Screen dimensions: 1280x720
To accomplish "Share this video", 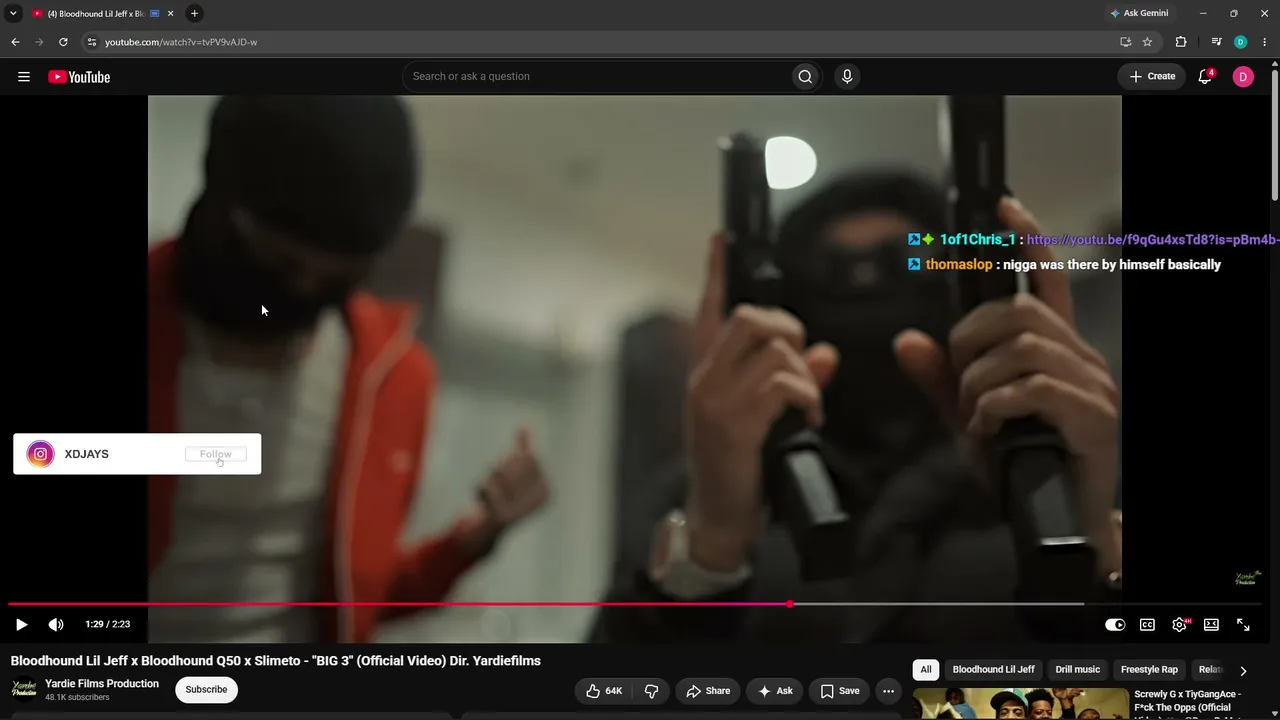I will point(708,691).
